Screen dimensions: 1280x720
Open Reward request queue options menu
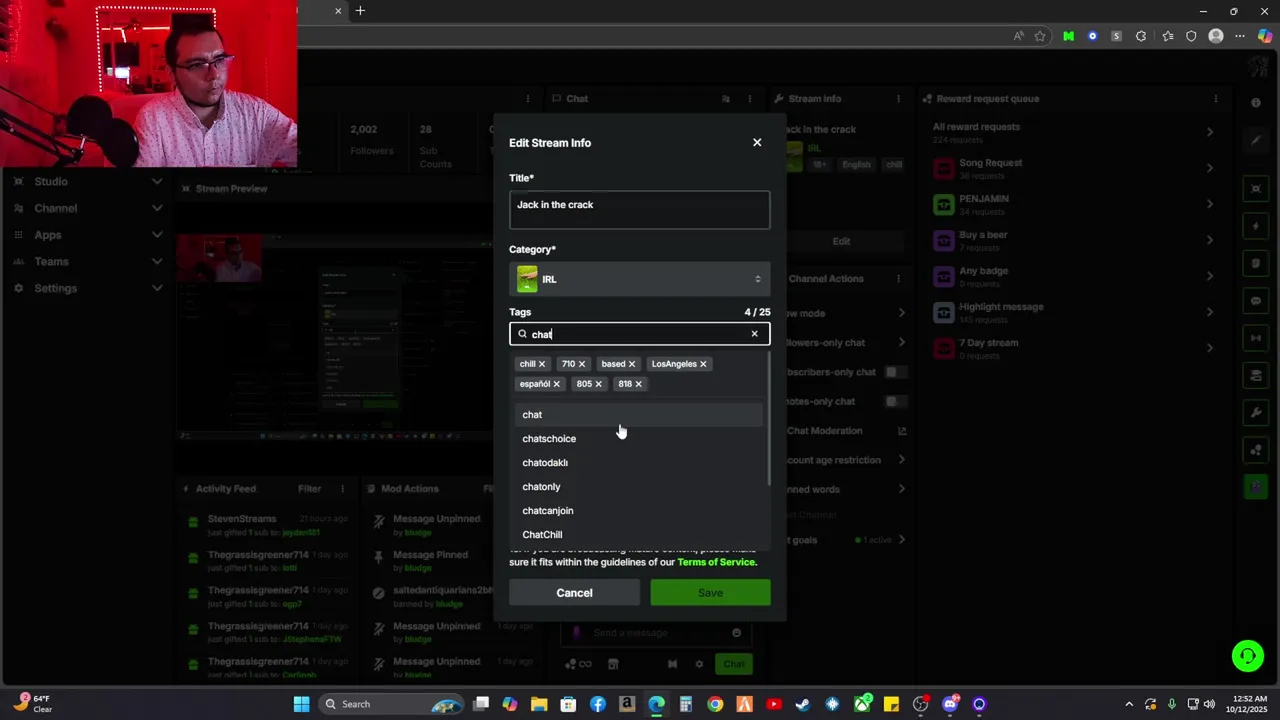click(x=1216, y=99)
